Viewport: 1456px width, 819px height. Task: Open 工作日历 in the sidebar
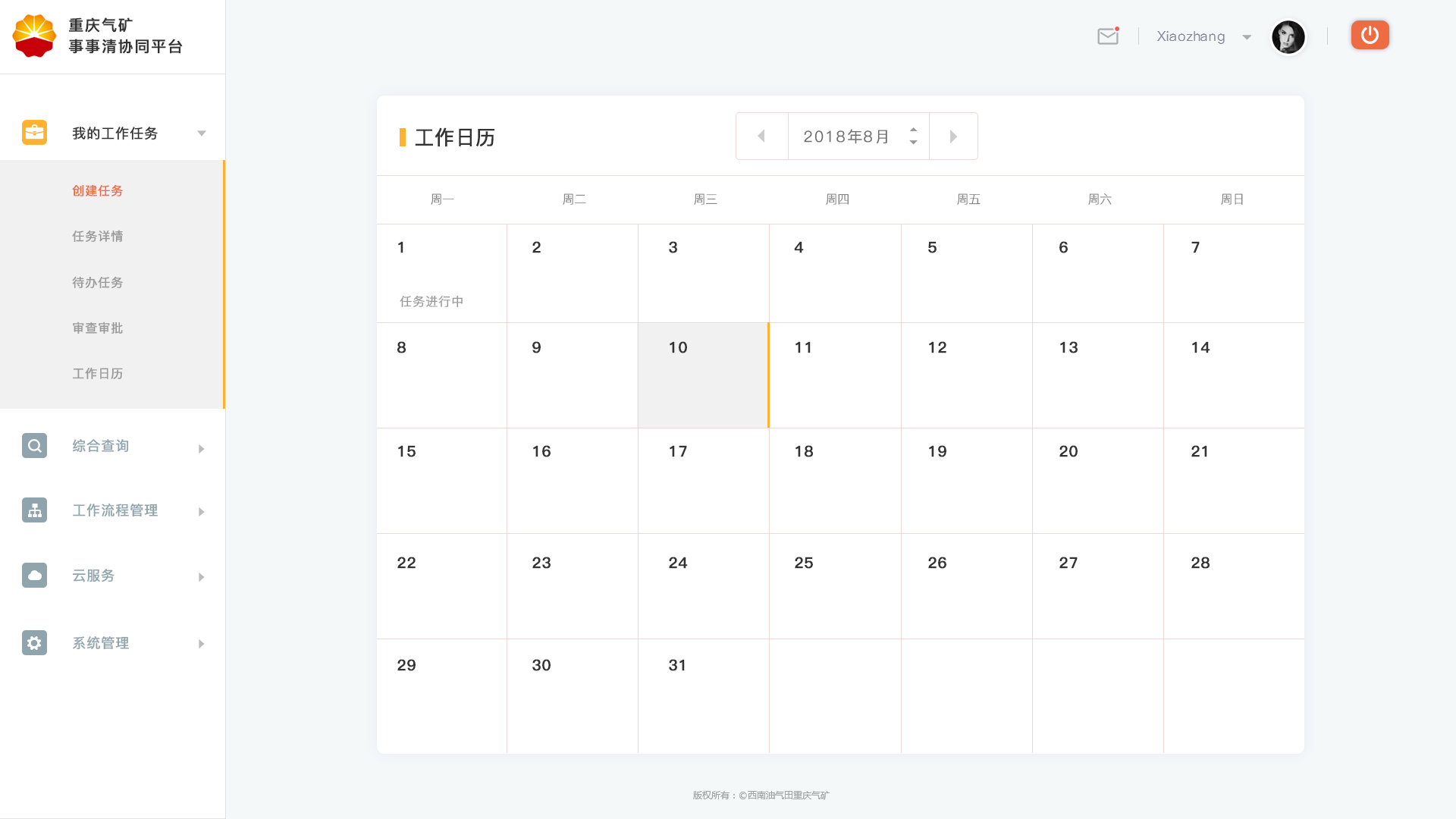(97, 374)
